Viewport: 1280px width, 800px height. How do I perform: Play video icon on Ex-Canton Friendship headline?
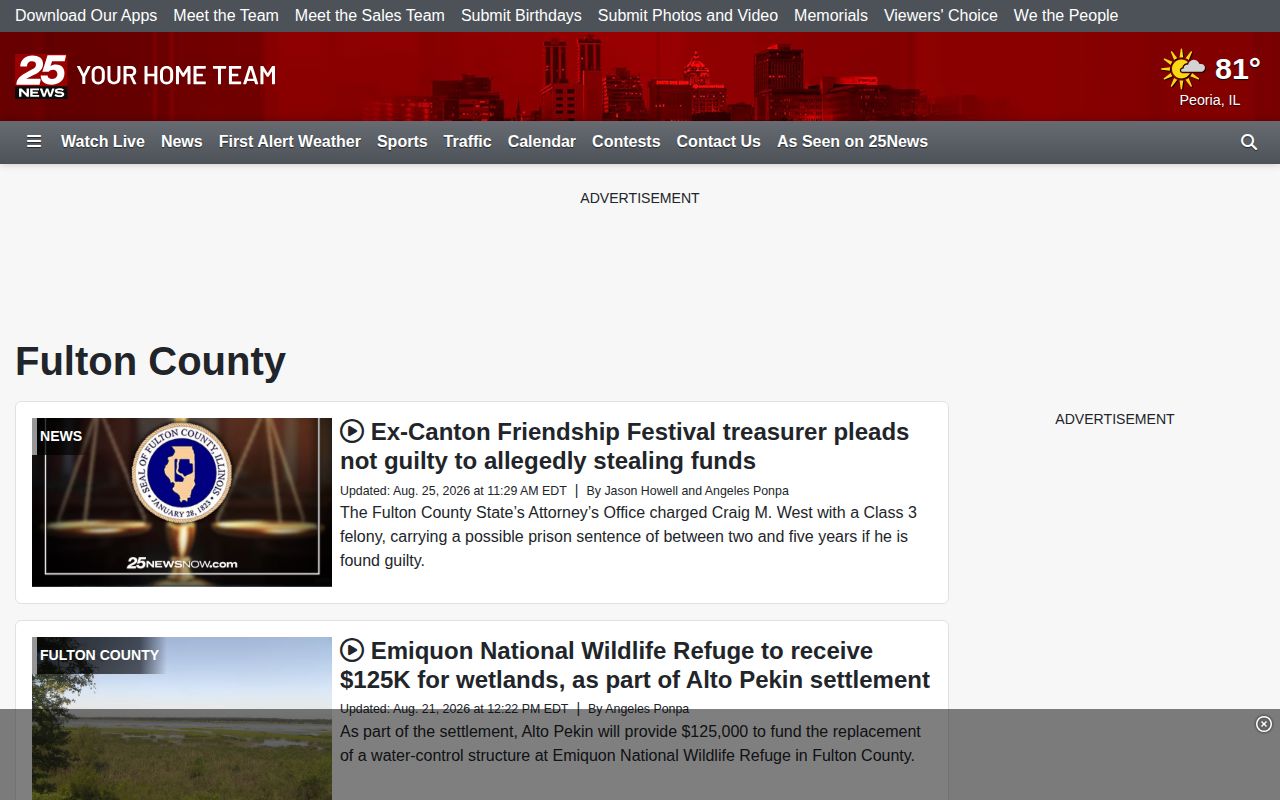(352, 431)
